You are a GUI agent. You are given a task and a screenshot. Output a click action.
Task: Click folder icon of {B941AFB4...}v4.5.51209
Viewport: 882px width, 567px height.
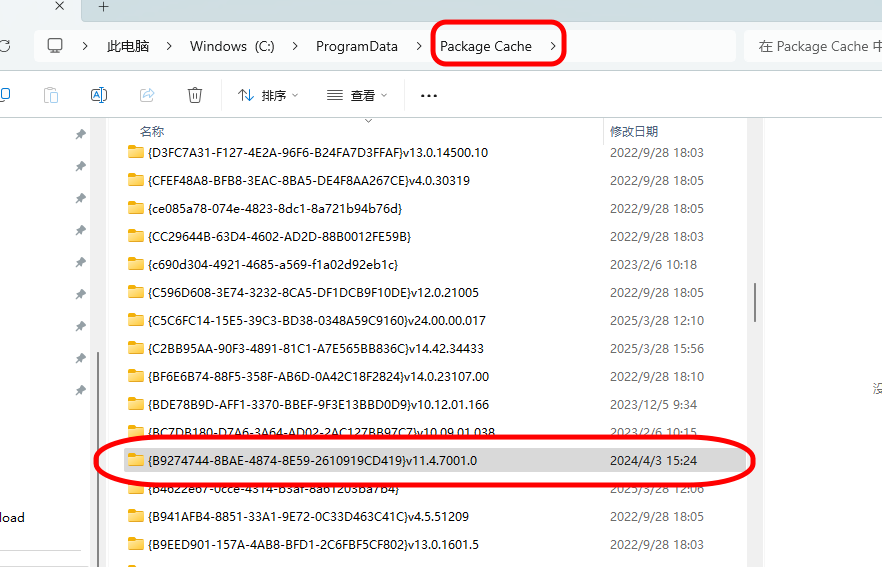pyautogui.click(x=136, y=516)
